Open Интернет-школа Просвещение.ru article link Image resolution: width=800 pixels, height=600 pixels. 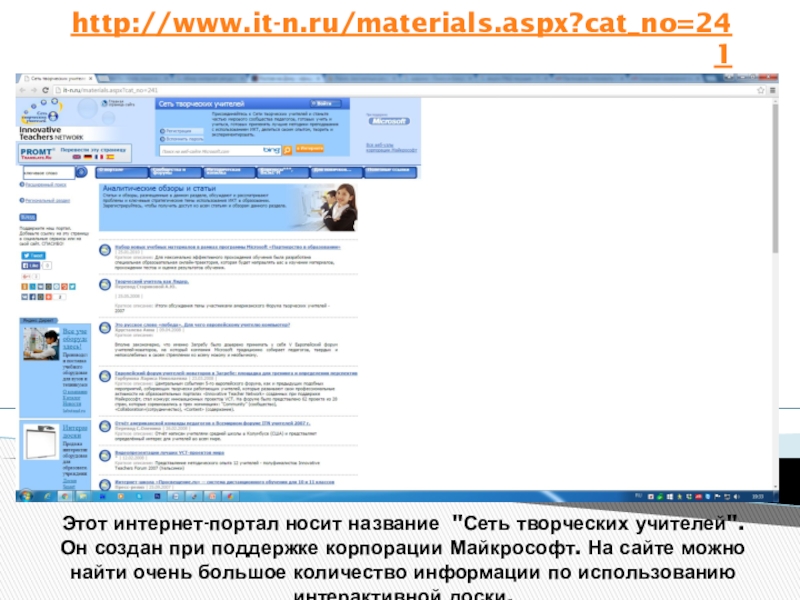pyautogui.click(x=224, y=482)
